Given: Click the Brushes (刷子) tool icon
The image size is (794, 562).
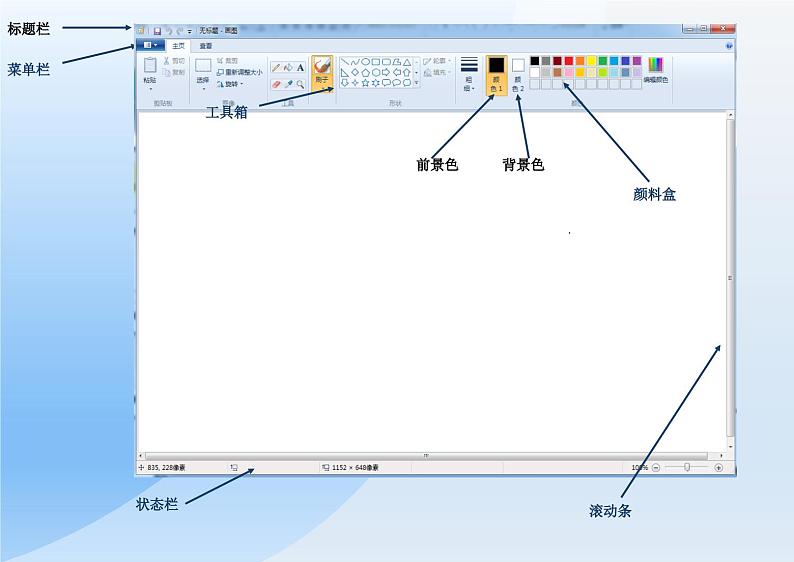Looking at the screenshot, I should coord(322,65).
